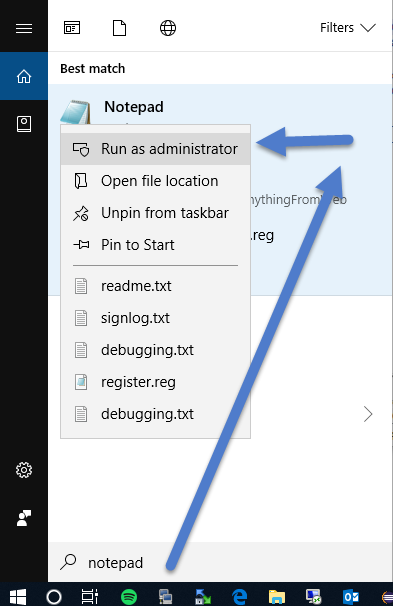
Task: Open the Notebook sidebar icon
Action: (24, 124)
